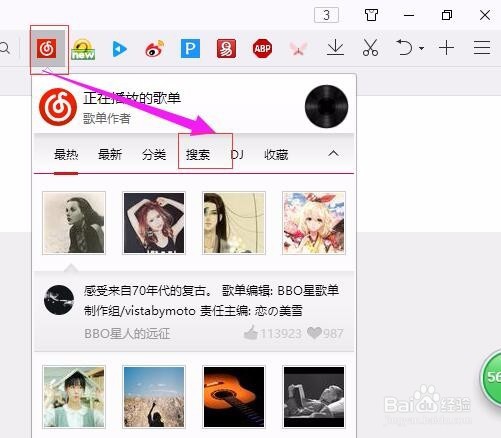The image size is (501, 438).
Task: Select the illustrated long-haired girl playlist cover
Action: [234, 223]
